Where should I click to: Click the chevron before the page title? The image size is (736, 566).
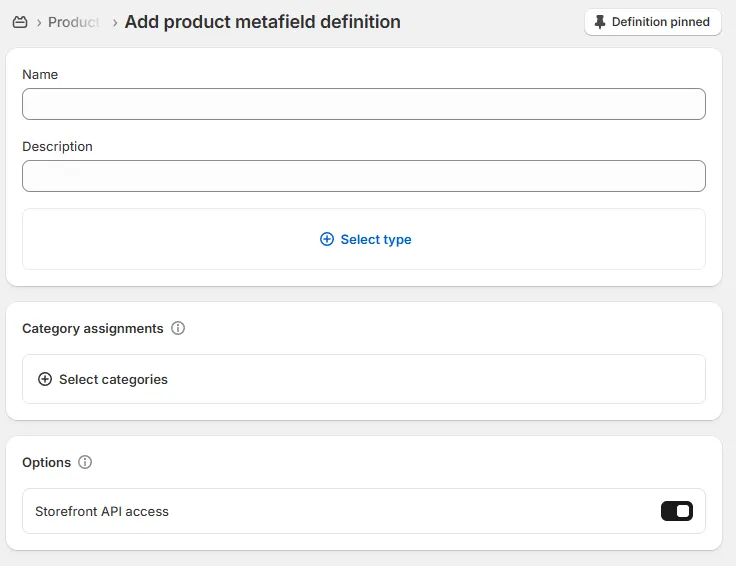tap(115, 23)
